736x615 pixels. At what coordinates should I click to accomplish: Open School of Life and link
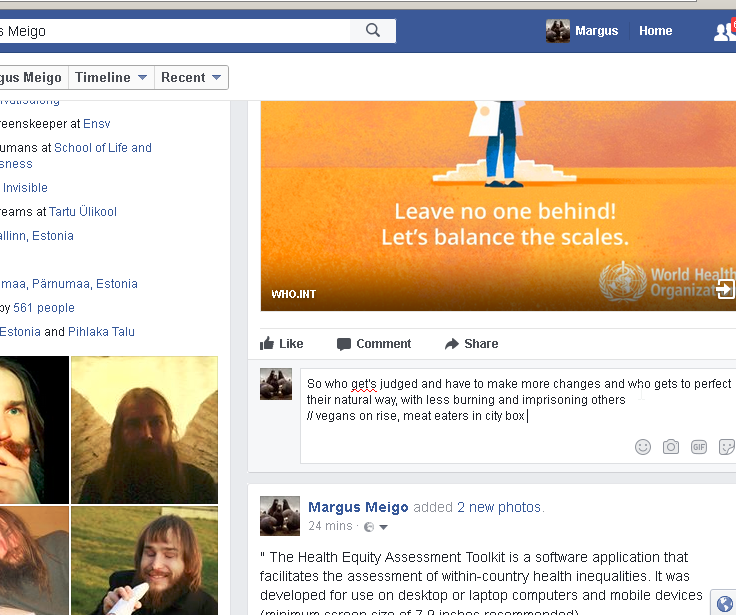pos(103,147)
